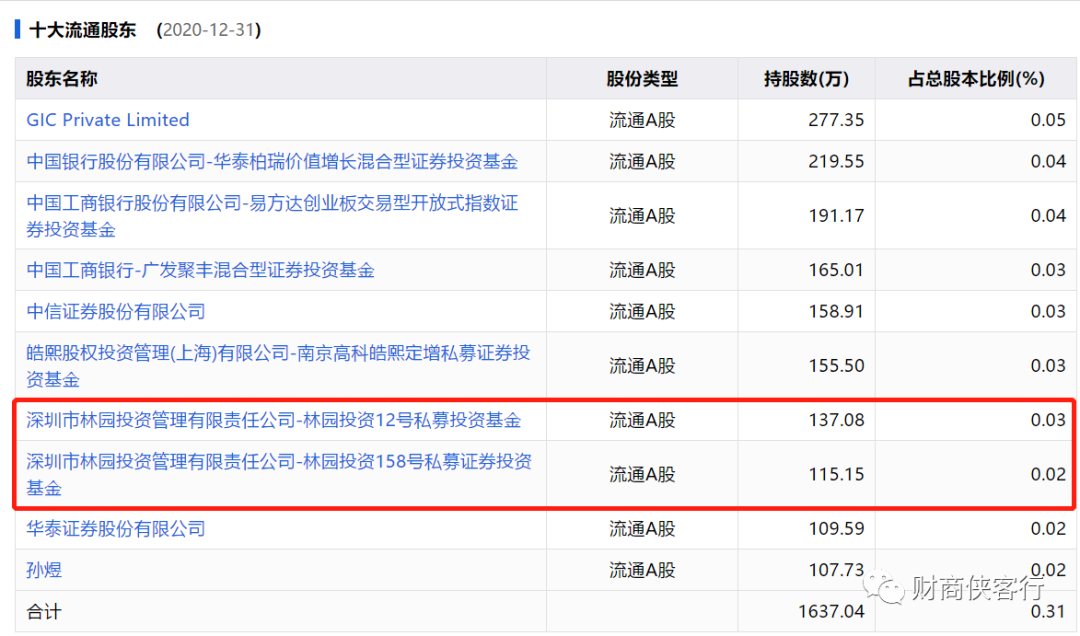1080x636 pixels.
Task: Select the holding value 165.01
Action: [x=836, y=270]
